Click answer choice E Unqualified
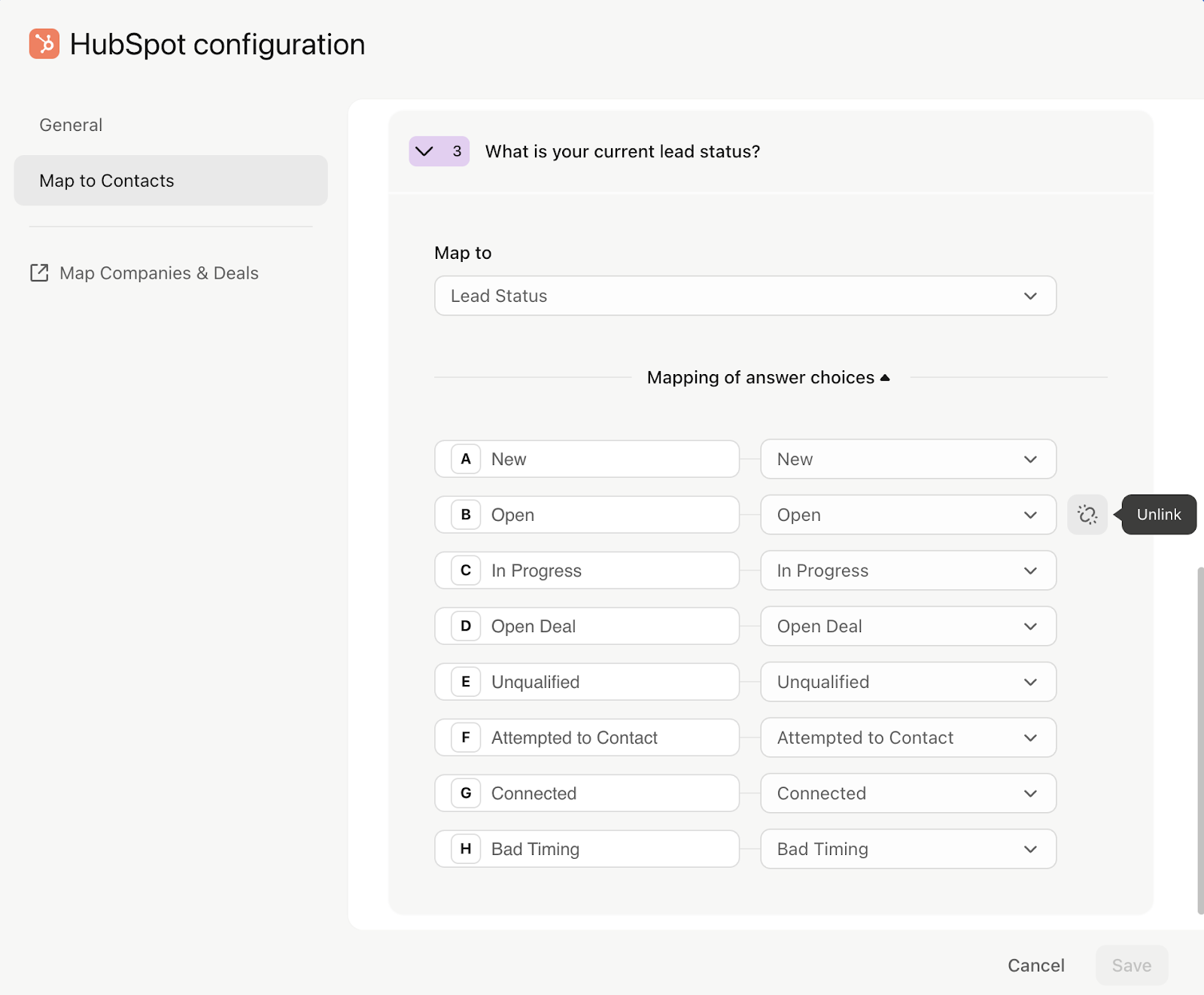This screenshot has width=1204, height=995. click(587, 682)
